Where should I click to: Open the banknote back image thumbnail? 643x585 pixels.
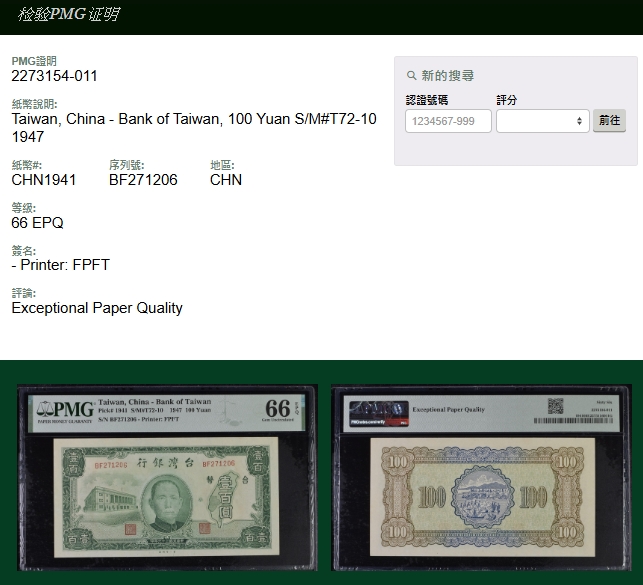coord(481,478)
